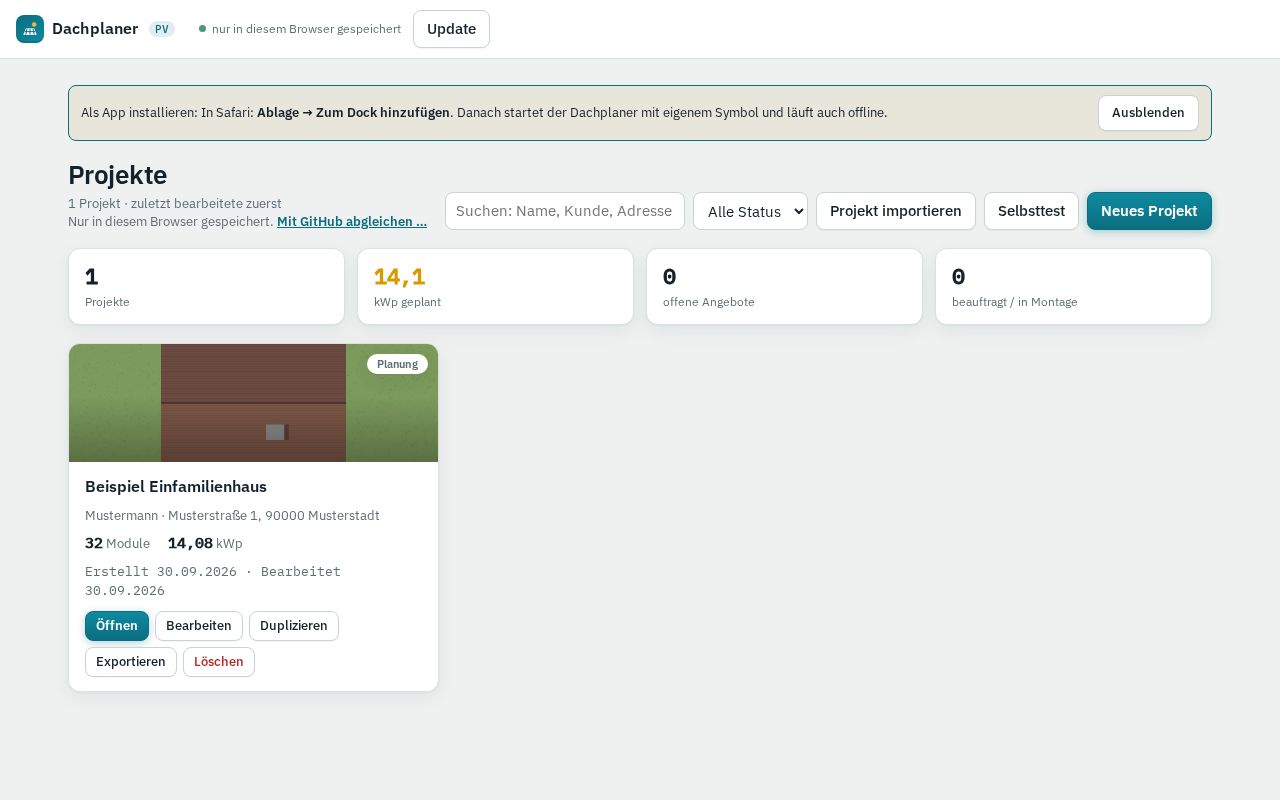Screen dimensions: 1280x800
Task: Click the Projekte count stat card
Action: coord(206,287)
